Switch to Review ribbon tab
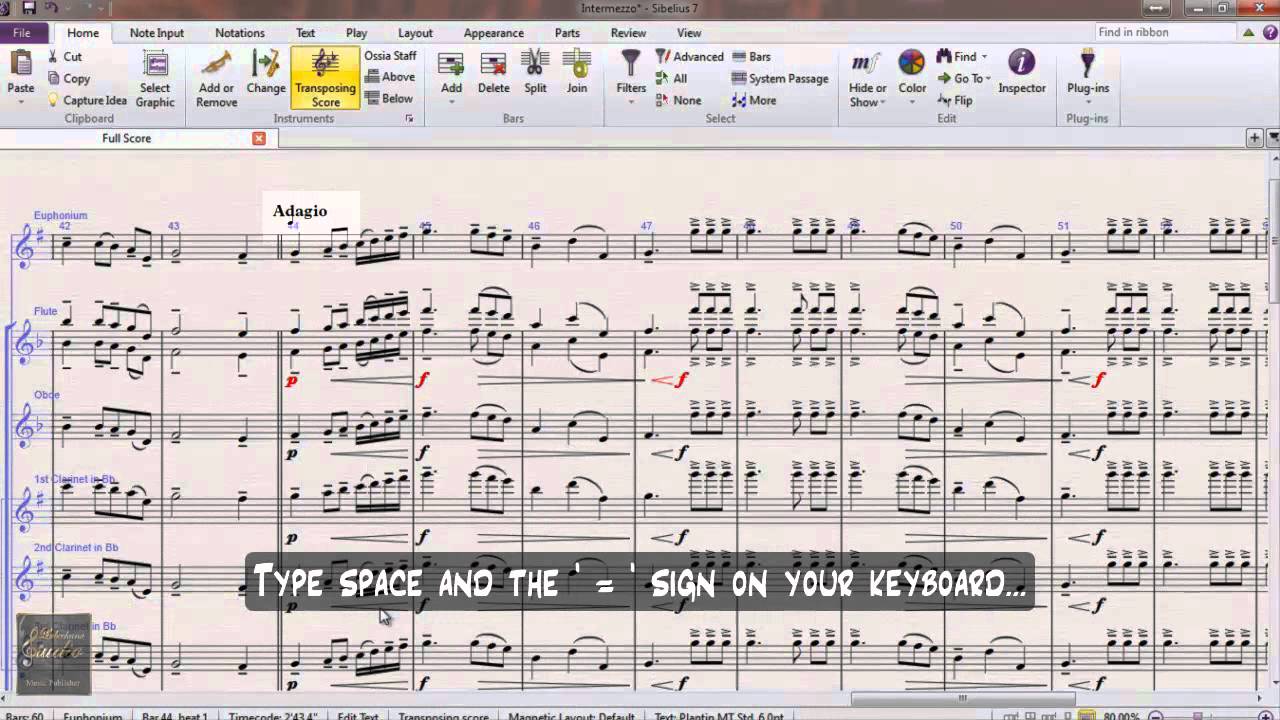Viewport: 1280px width, 720px height. 628,33
